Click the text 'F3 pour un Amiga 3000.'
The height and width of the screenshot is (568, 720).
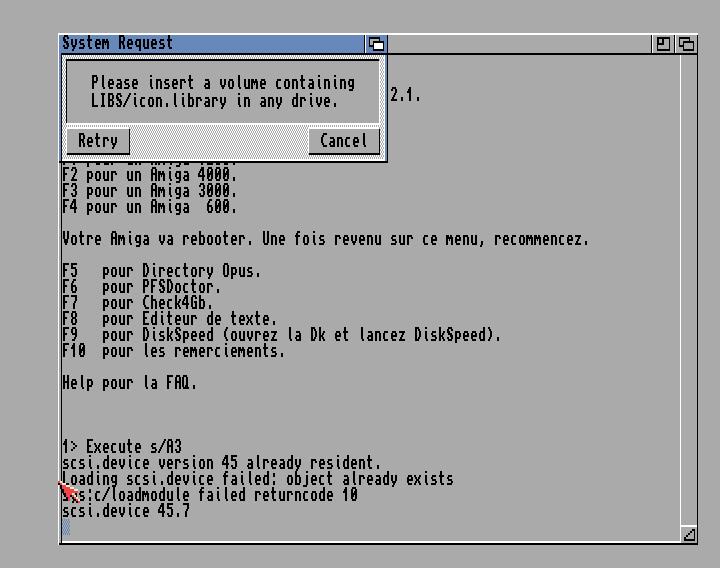click(150, 191)
